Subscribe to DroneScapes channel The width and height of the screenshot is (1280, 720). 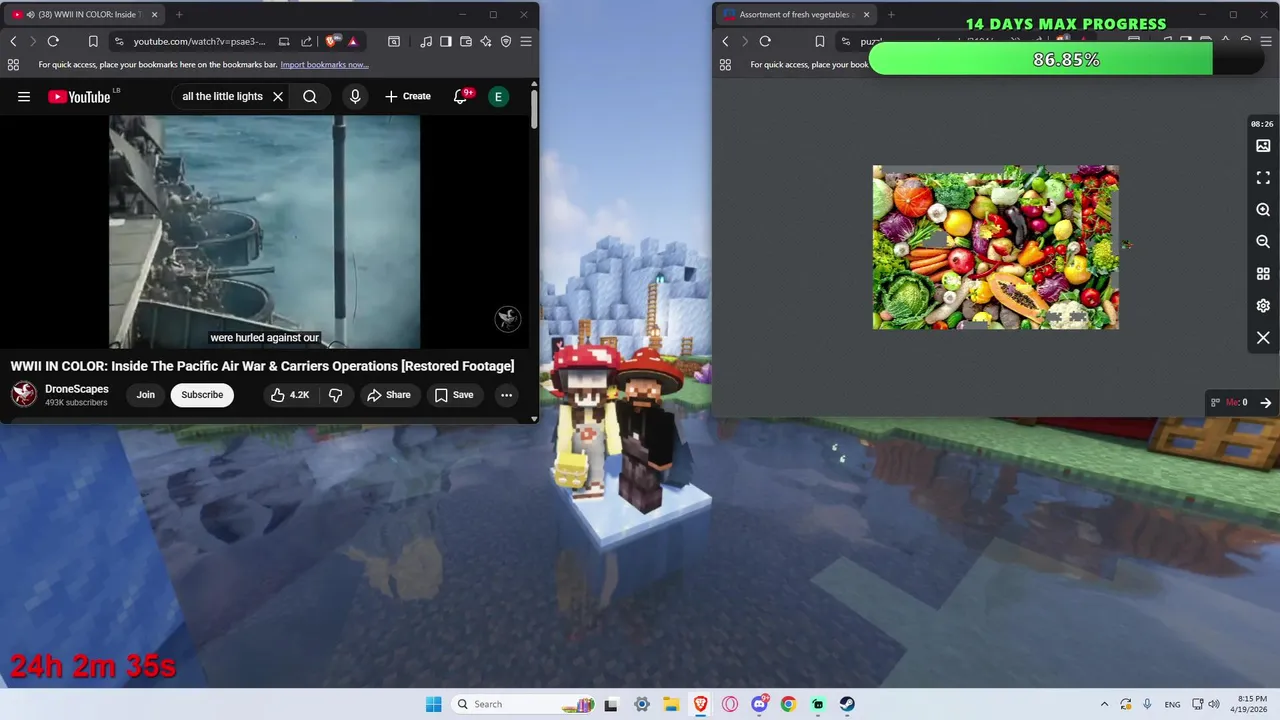click(x=202, y=395)
